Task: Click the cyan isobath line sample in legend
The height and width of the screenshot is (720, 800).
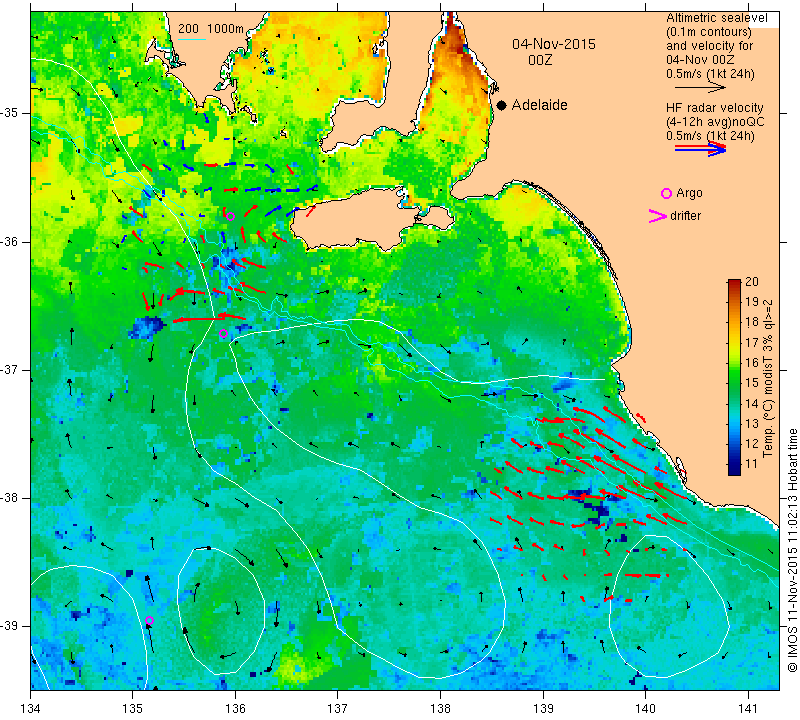Action: pyautogui.click(x=192, y=40)
